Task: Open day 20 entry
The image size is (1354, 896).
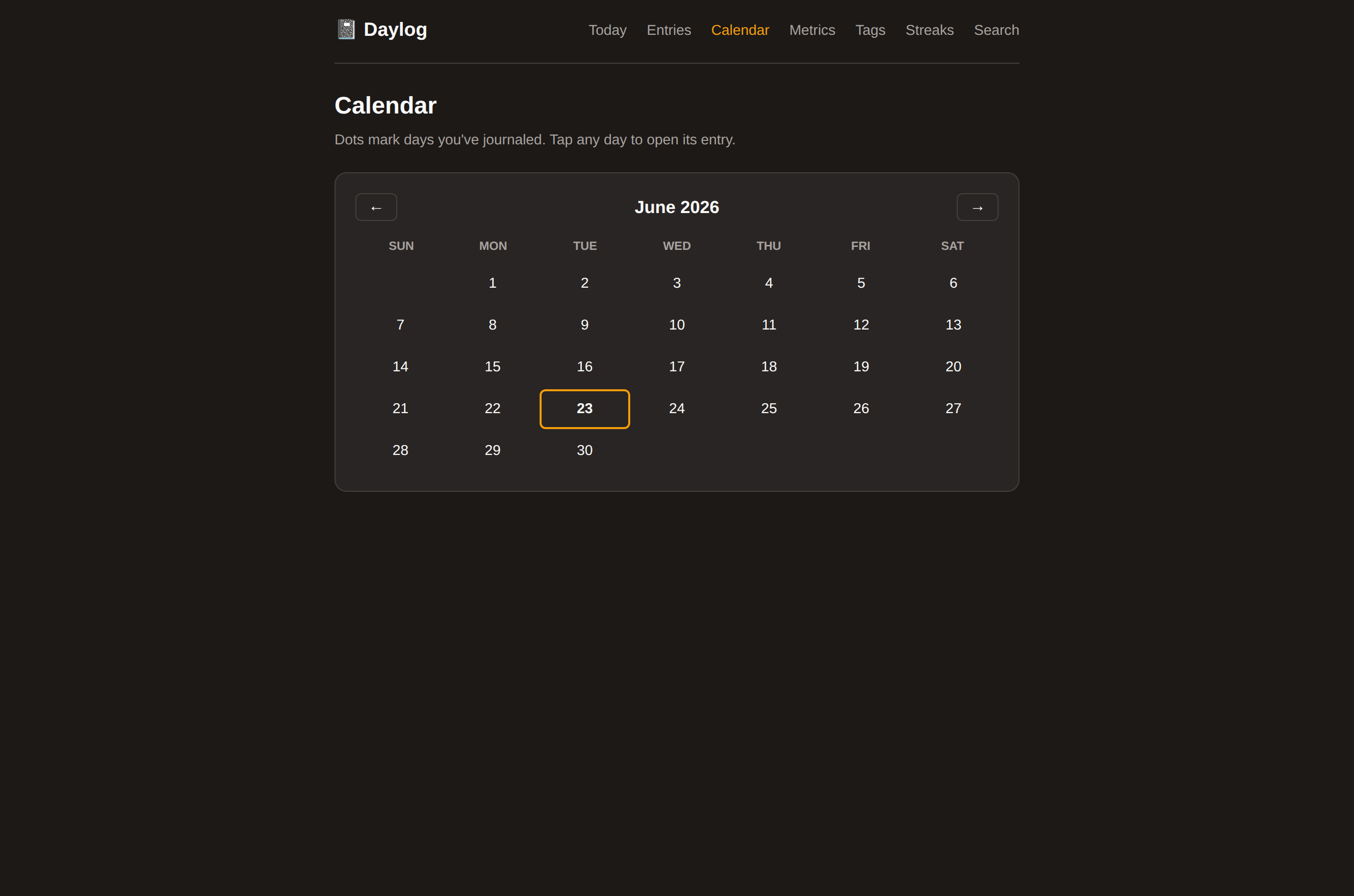Action: click(x=953, y=367)
